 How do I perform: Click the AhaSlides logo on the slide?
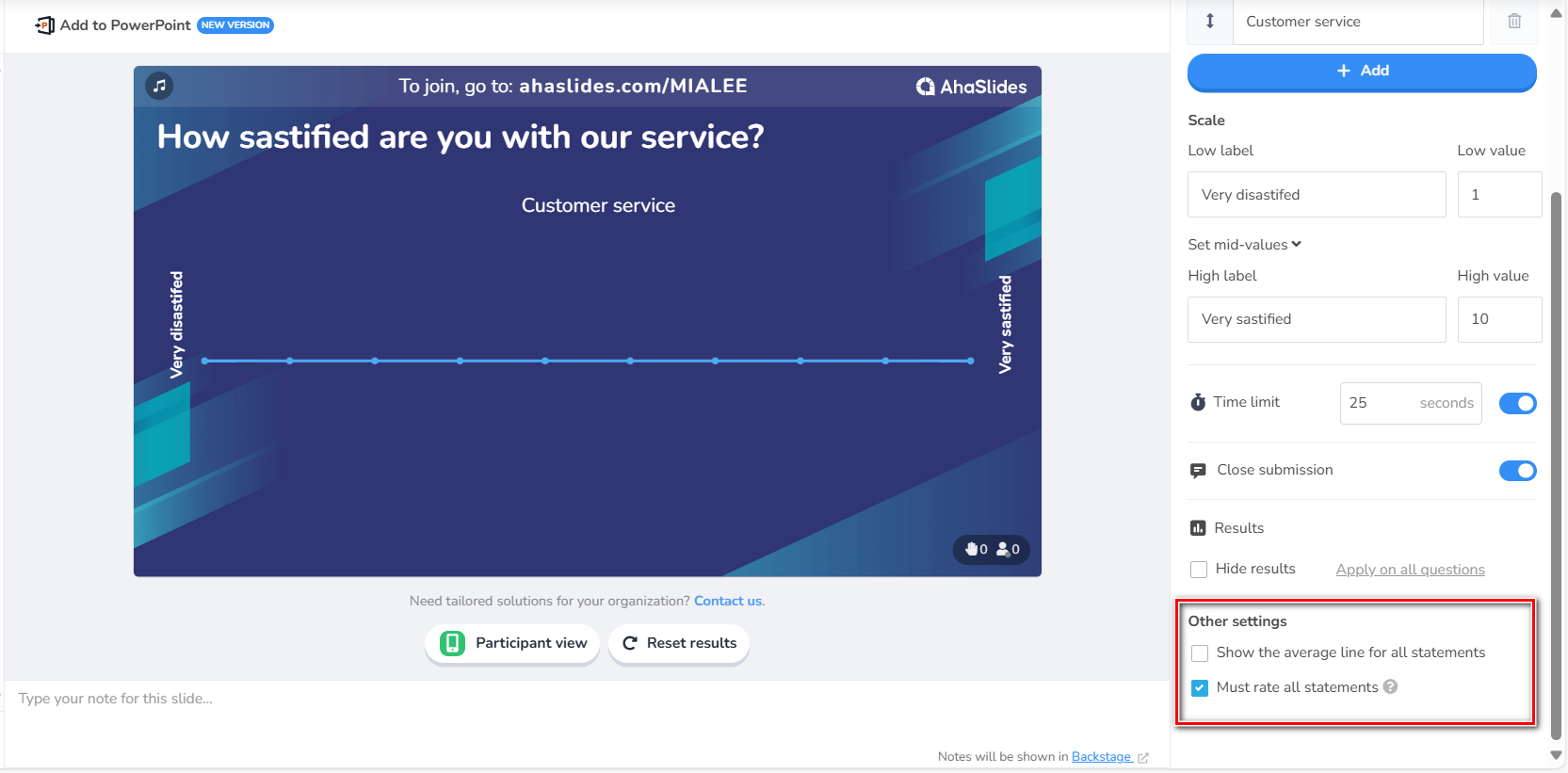click(x=971, y=87)
